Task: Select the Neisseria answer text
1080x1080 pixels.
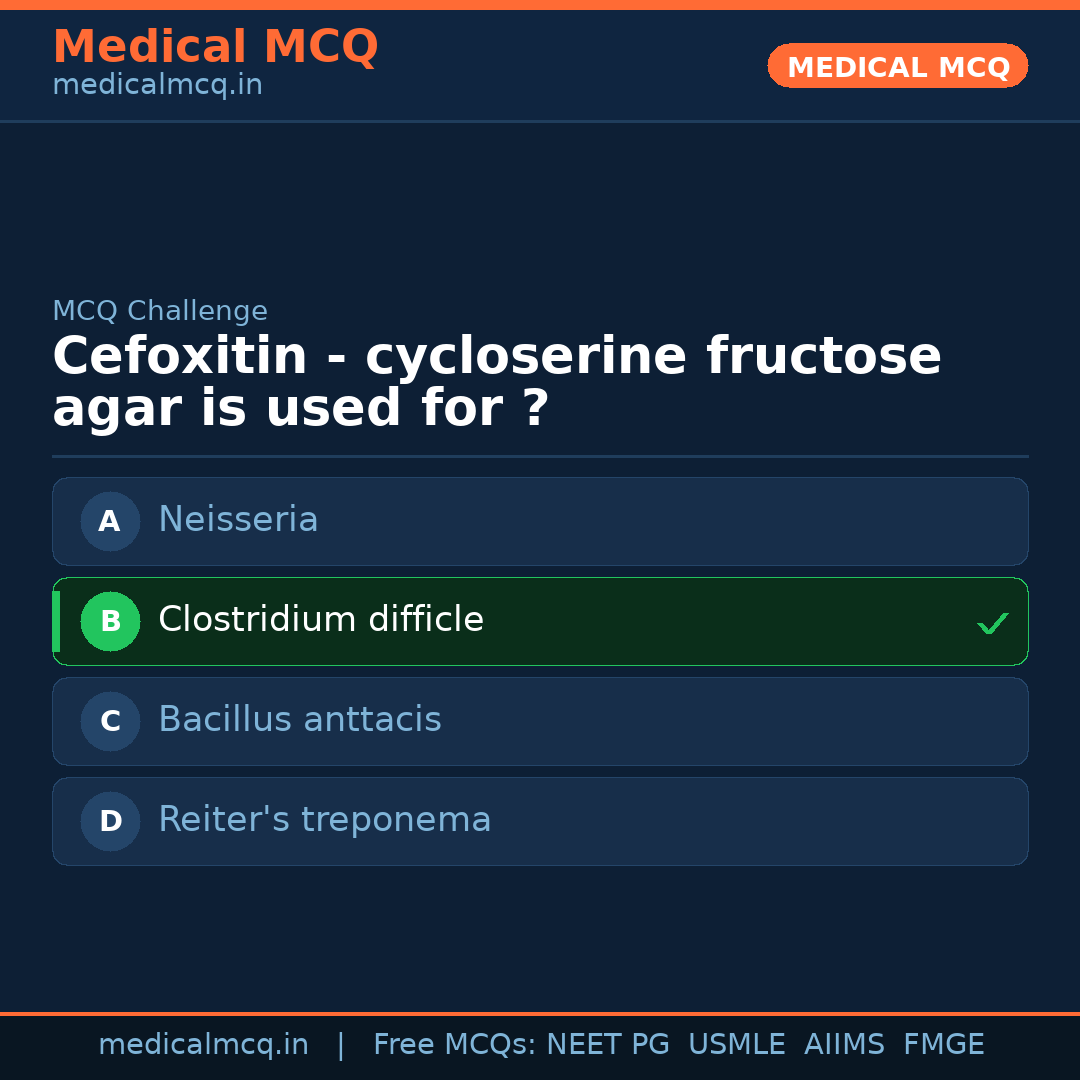Action: point(238,520)
